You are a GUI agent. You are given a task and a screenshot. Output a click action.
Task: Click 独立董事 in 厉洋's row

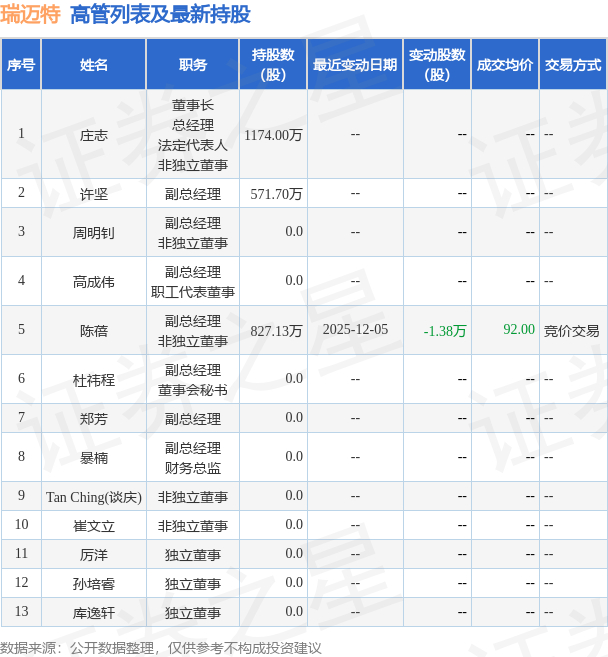193,555
